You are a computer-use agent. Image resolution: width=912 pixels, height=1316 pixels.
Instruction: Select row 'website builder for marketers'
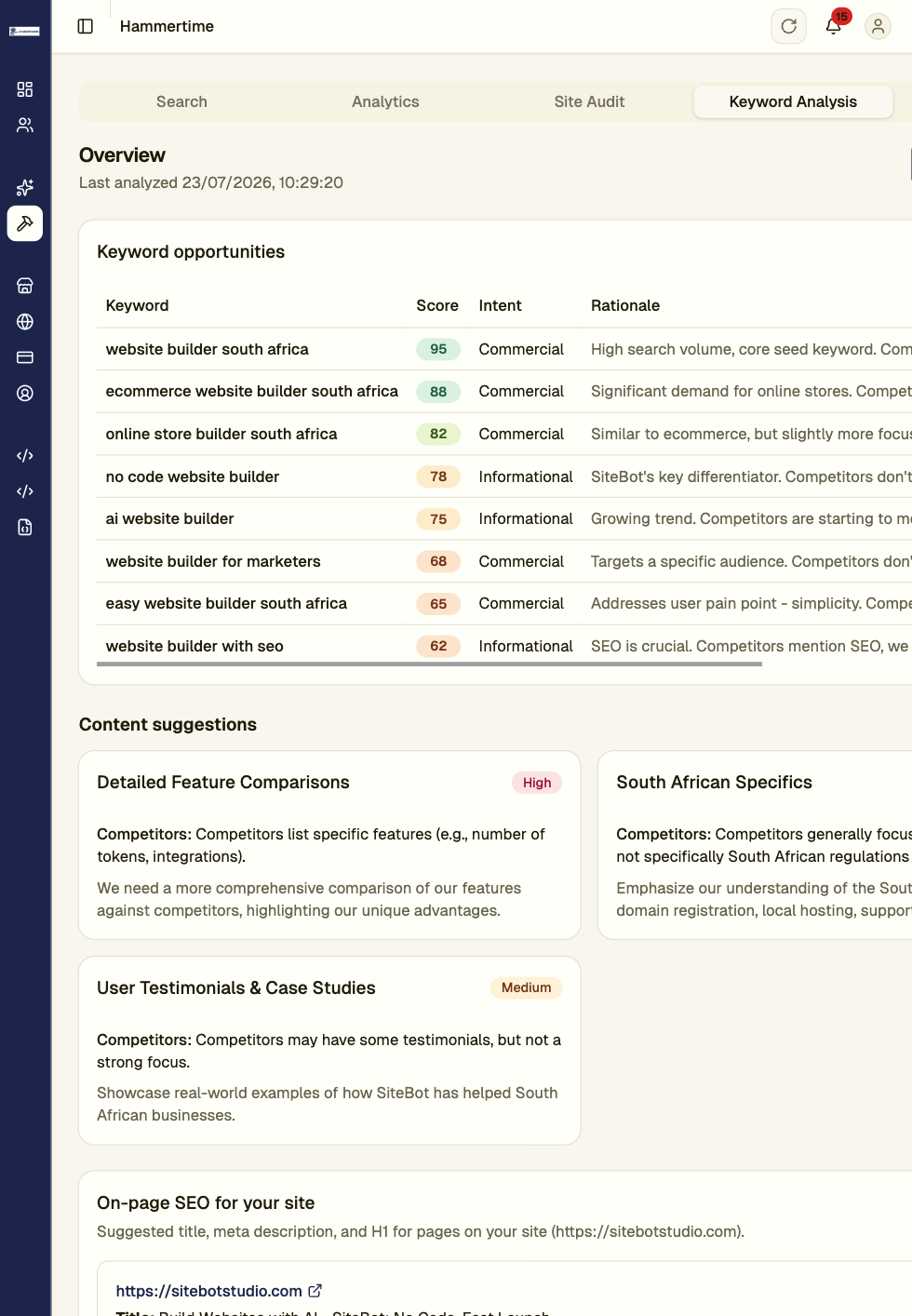tap(504, 561)
